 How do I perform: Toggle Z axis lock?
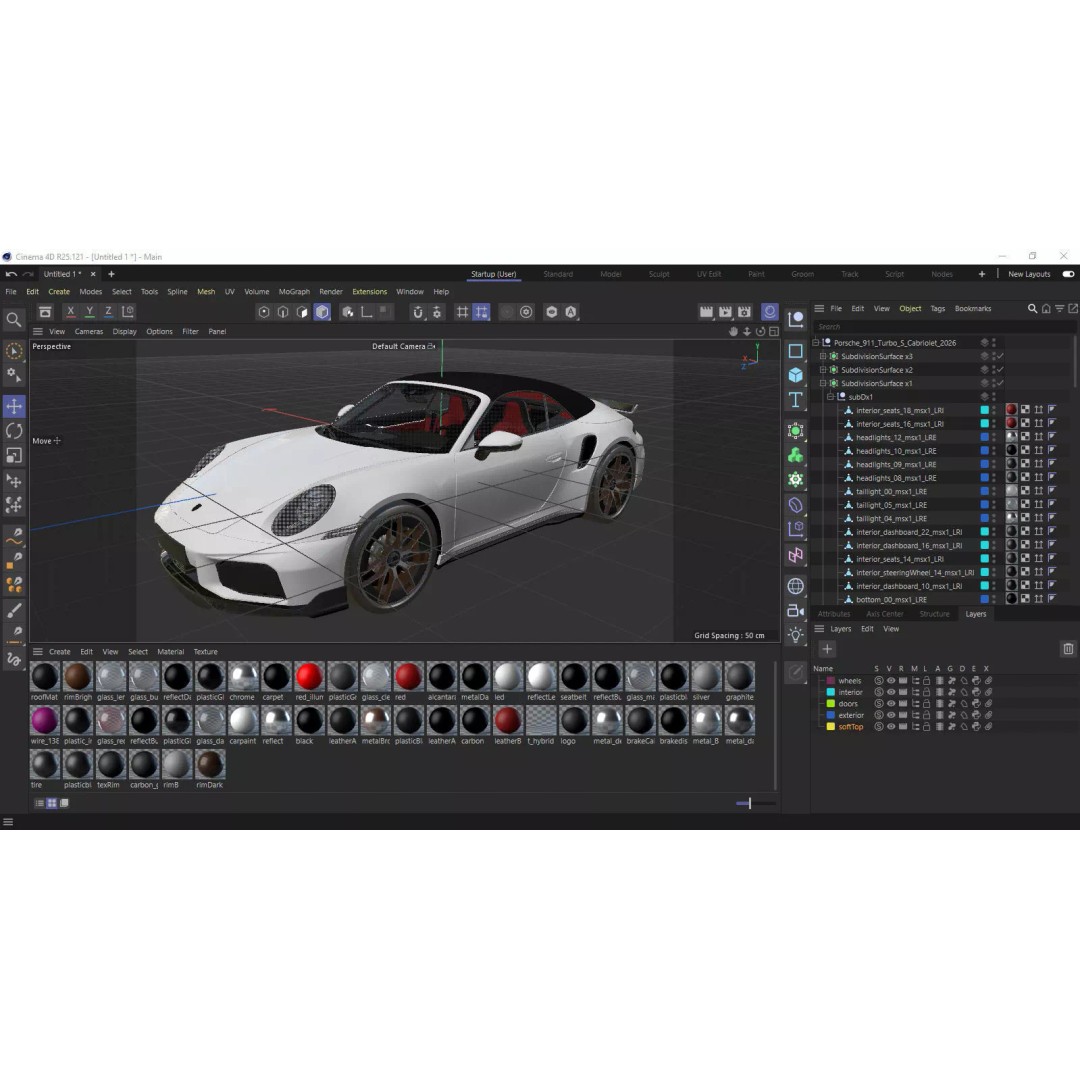tap(108, 312)
